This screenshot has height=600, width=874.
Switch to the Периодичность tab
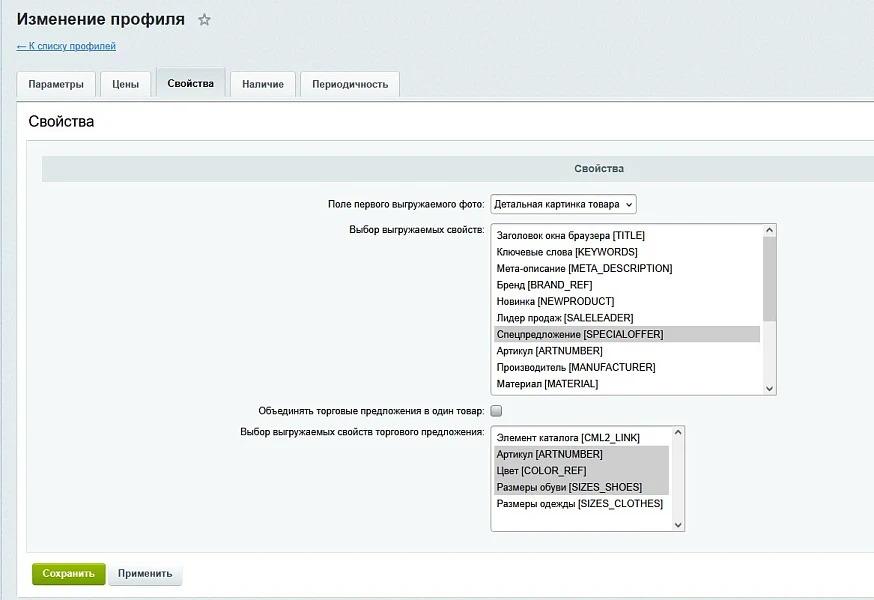(350, 84)
